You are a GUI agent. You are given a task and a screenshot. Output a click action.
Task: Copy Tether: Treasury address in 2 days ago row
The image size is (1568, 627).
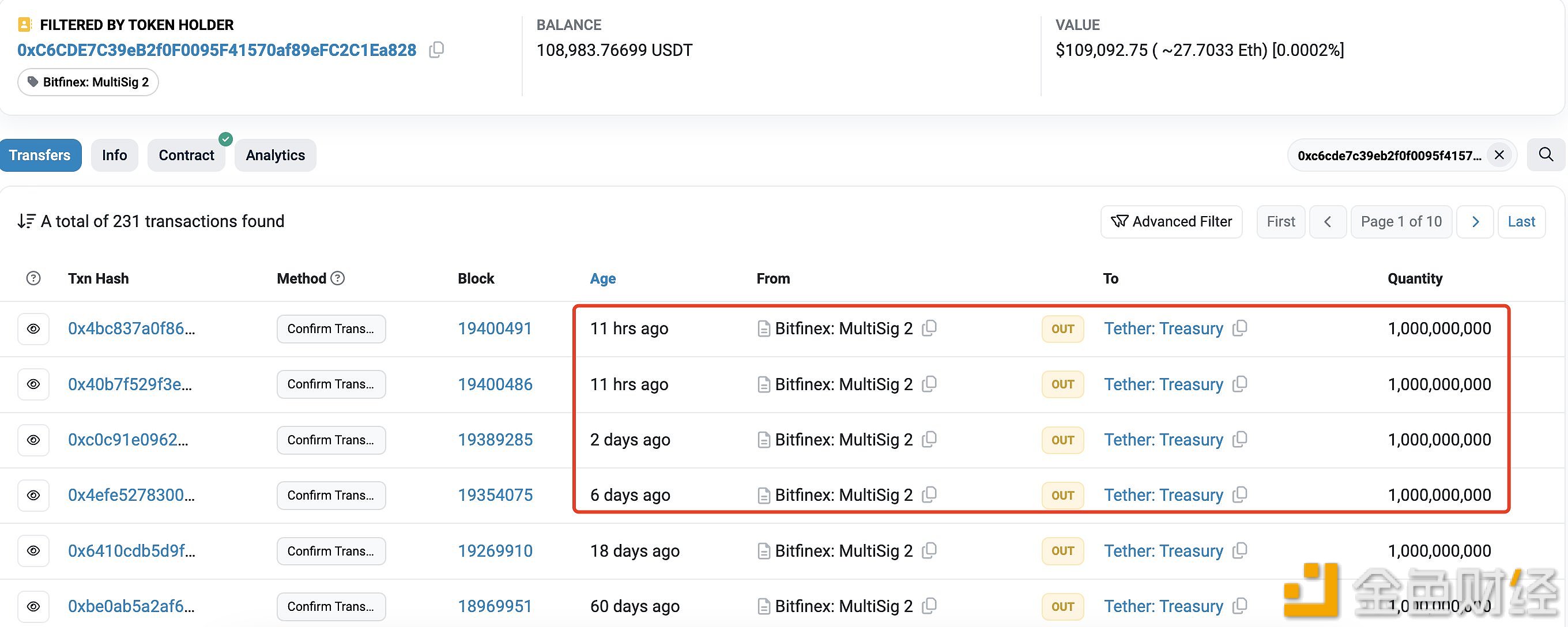tap(1239, 439)
